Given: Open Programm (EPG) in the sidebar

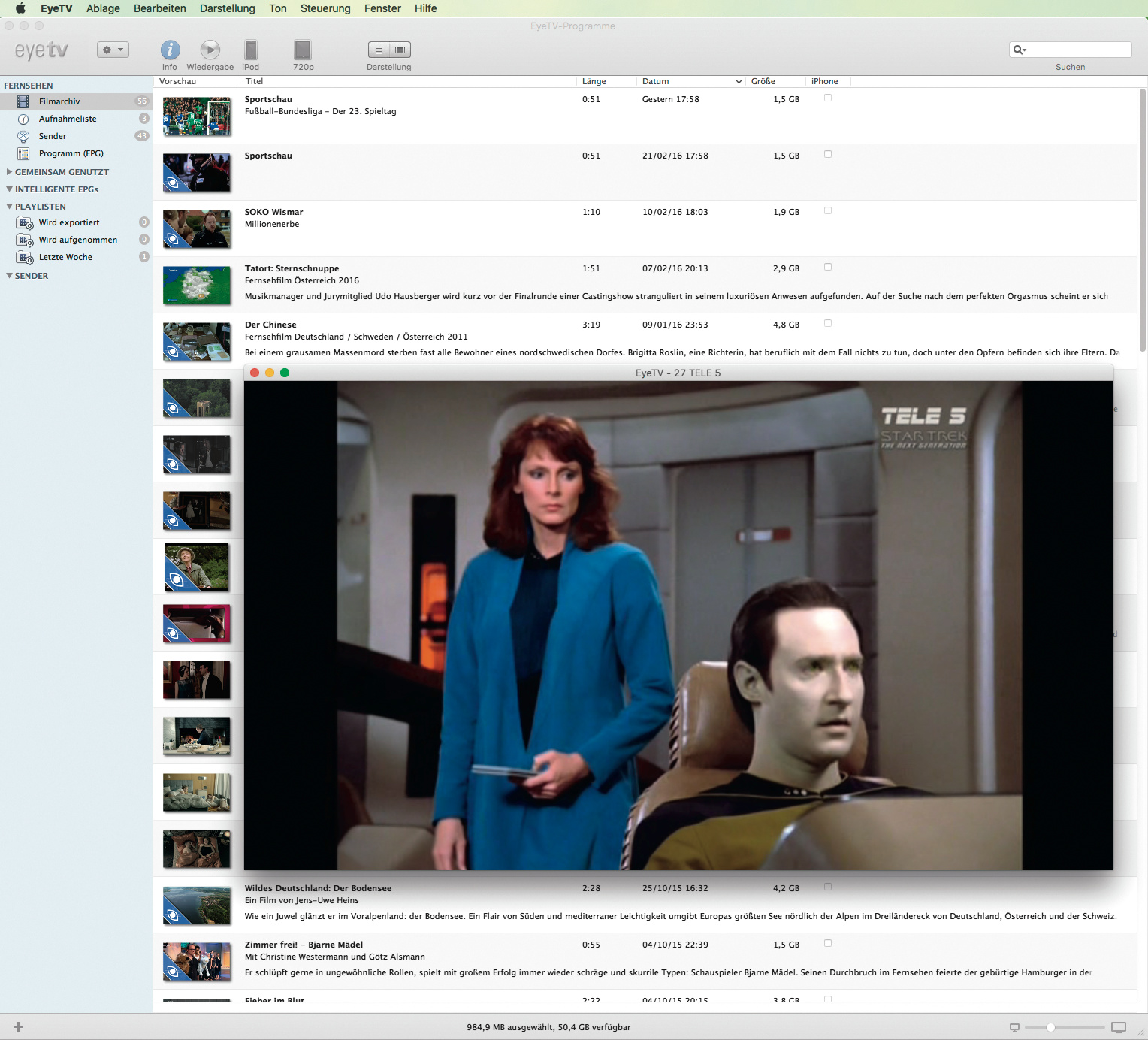Looking at the screenshot, I should coord(71,153).
